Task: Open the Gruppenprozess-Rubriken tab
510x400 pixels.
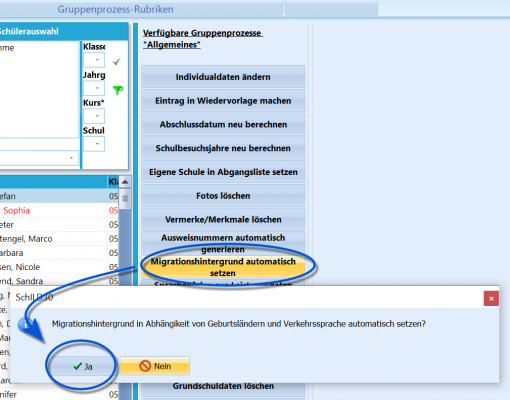Action: 115,9
